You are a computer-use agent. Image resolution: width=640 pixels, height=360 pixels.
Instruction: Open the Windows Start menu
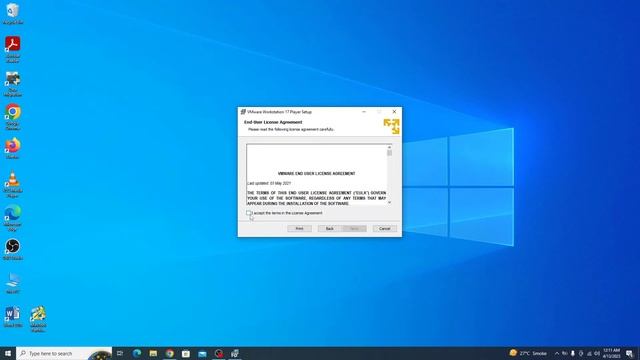click(8, 353)
